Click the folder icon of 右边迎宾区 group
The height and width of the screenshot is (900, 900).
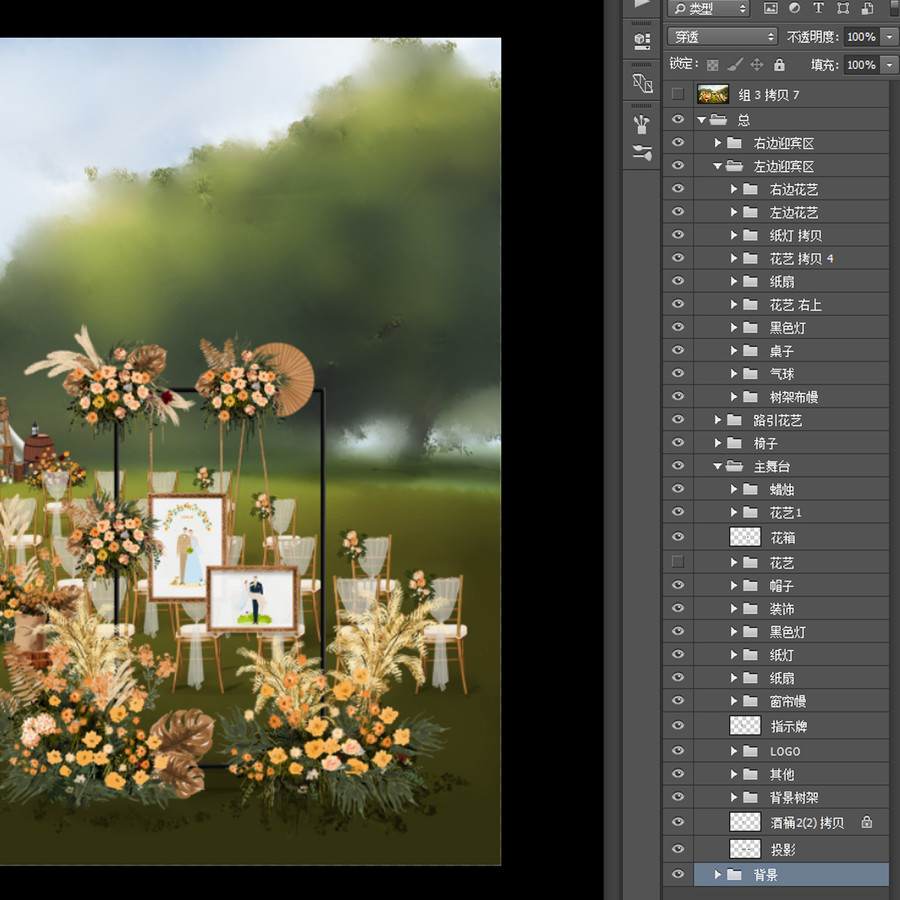coord(734,142)
